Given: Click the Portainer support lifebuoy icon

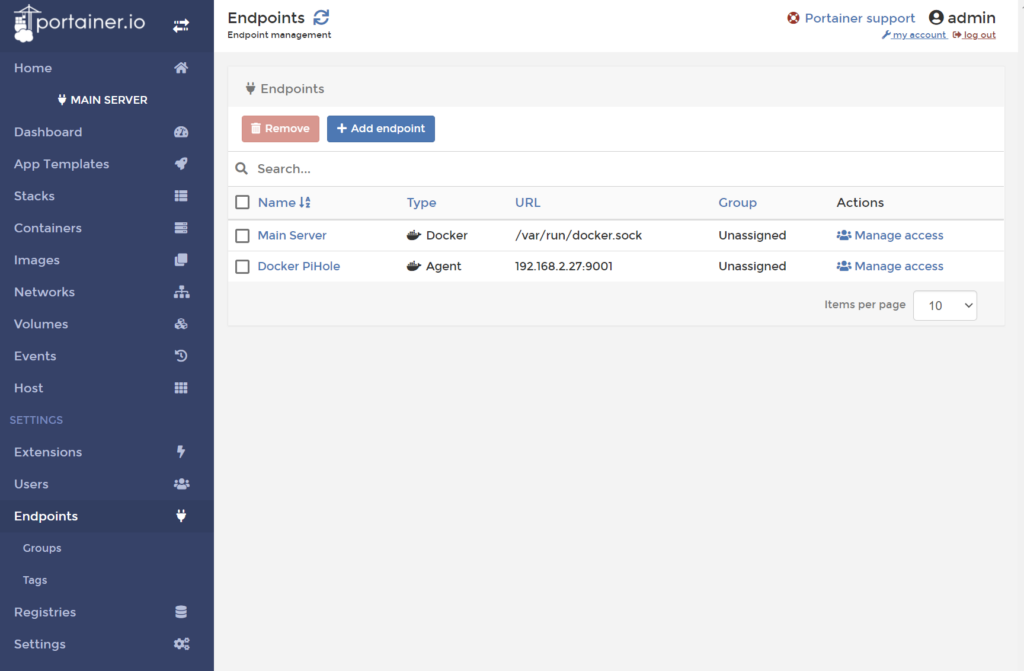Looking at the screenshot, I should coord(793,18).
